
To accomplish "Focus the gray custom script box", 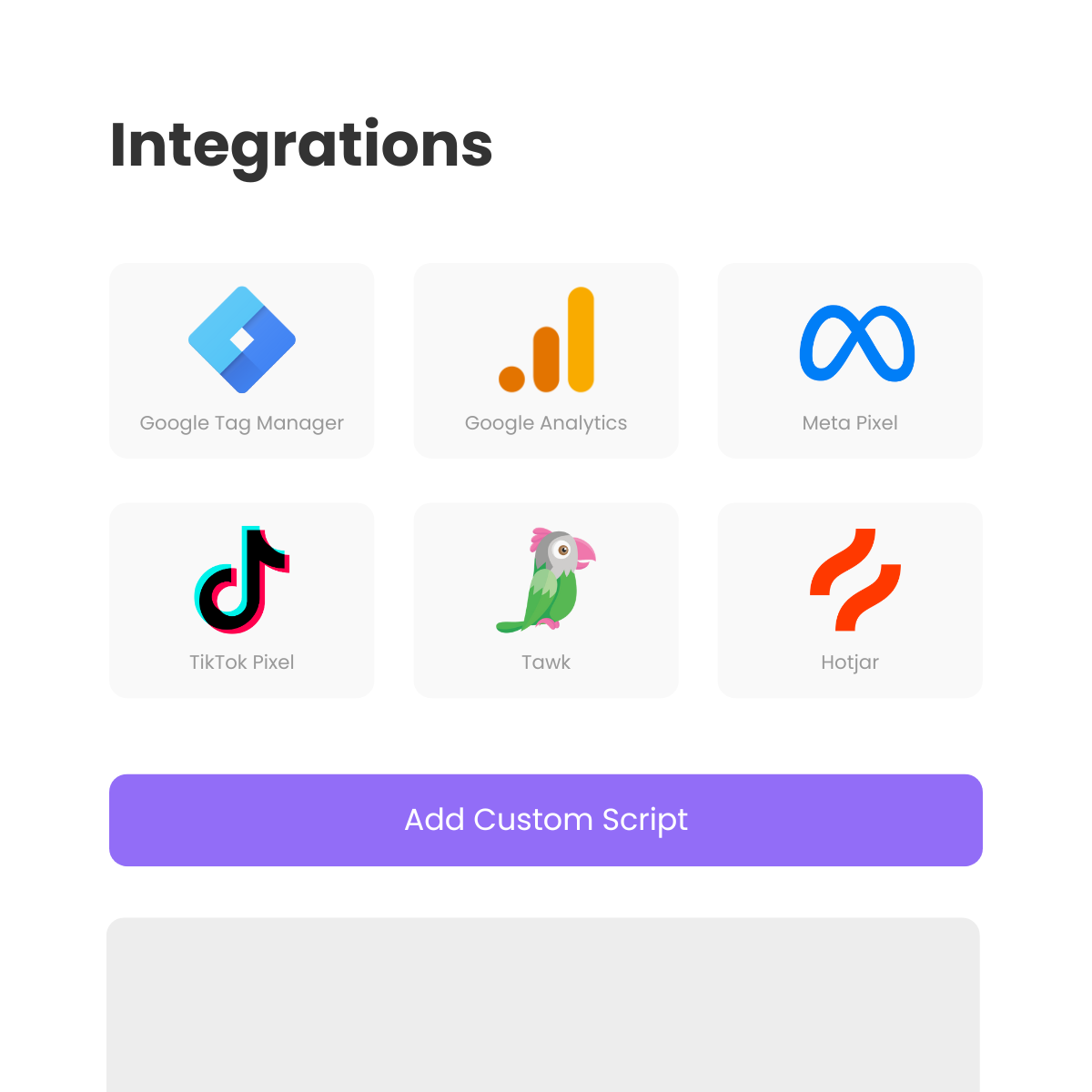I will [543, 1005].
